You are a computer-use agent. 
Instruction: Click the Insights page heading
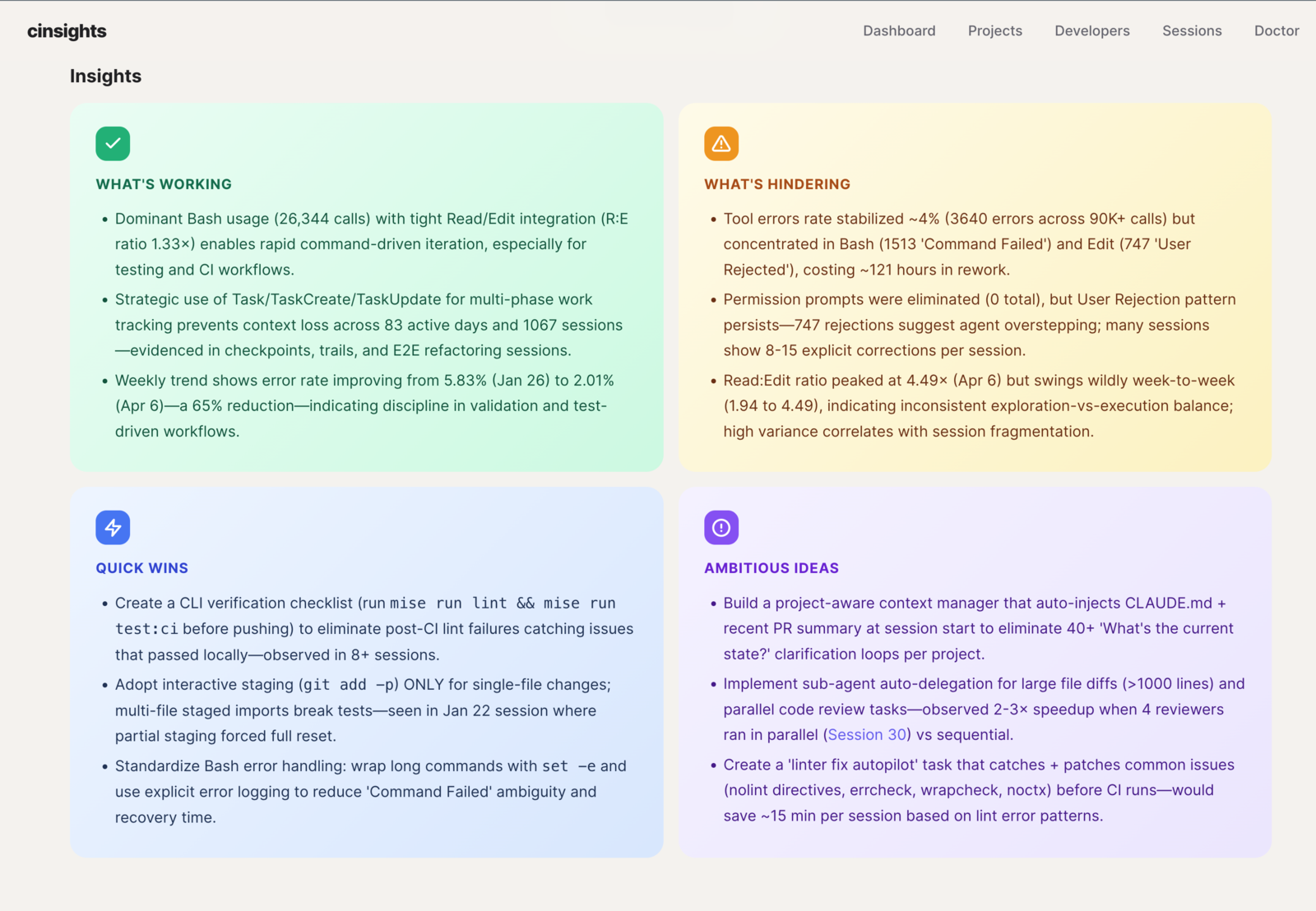[x=105, y=76]
